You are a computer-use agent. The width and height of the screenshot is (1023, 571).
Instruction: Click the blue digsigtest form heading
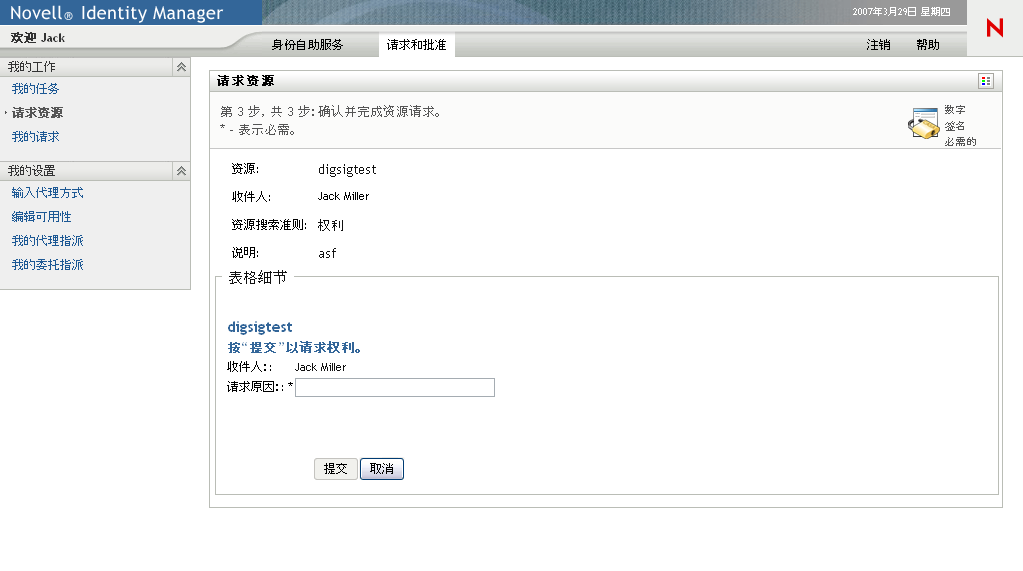260,327
